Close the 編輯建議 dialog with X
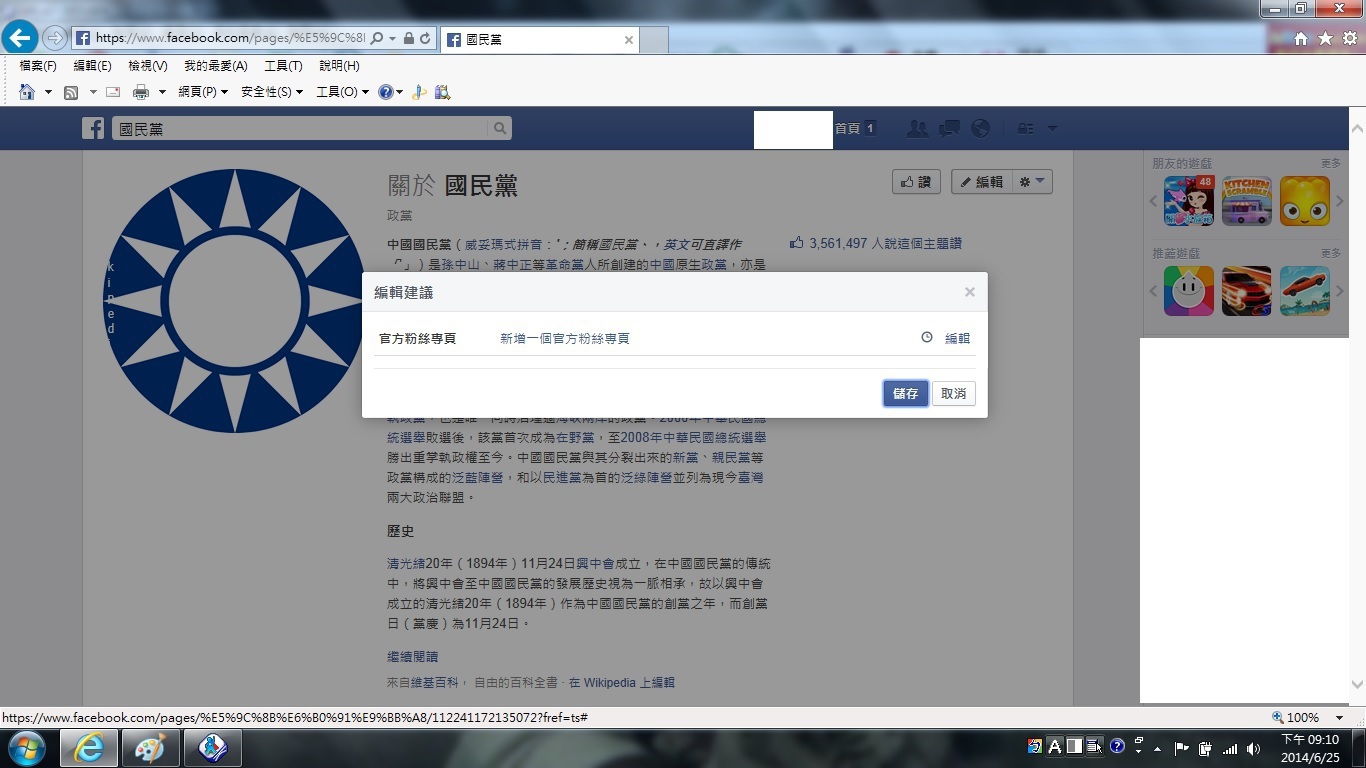The height and width of the screenshot is (768, 1366). (969, 292)
